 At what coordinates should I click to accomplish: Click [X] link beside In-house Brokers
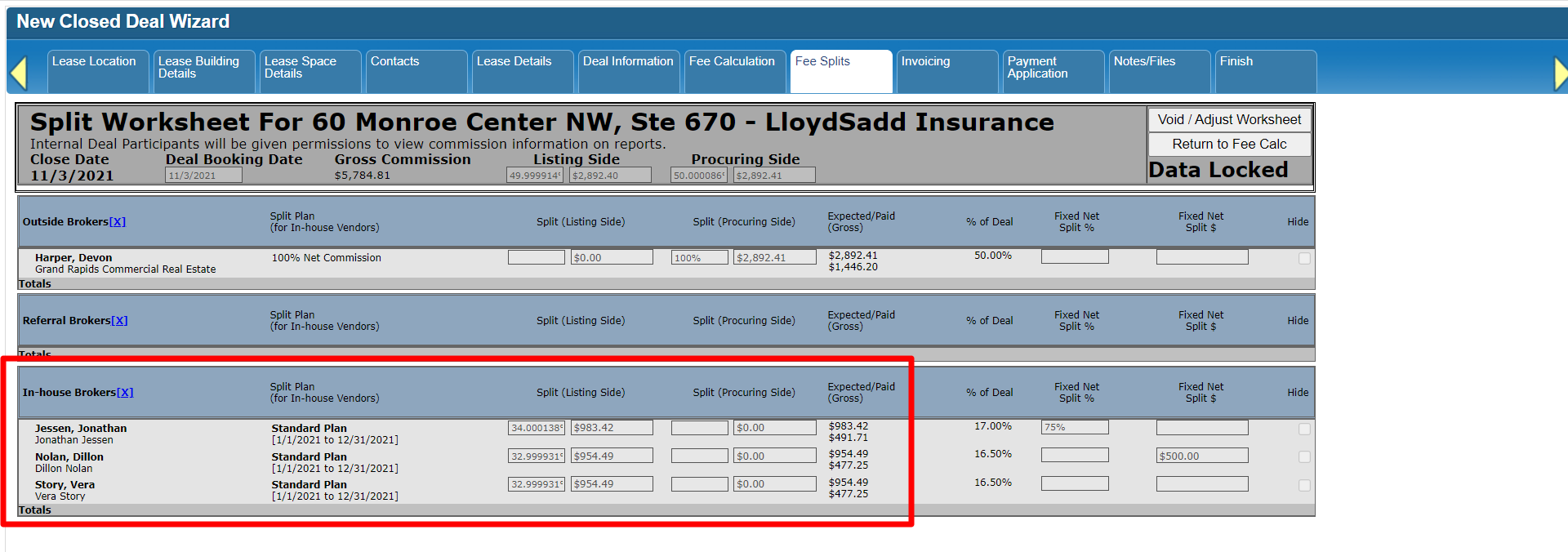(x=125, y=393)
